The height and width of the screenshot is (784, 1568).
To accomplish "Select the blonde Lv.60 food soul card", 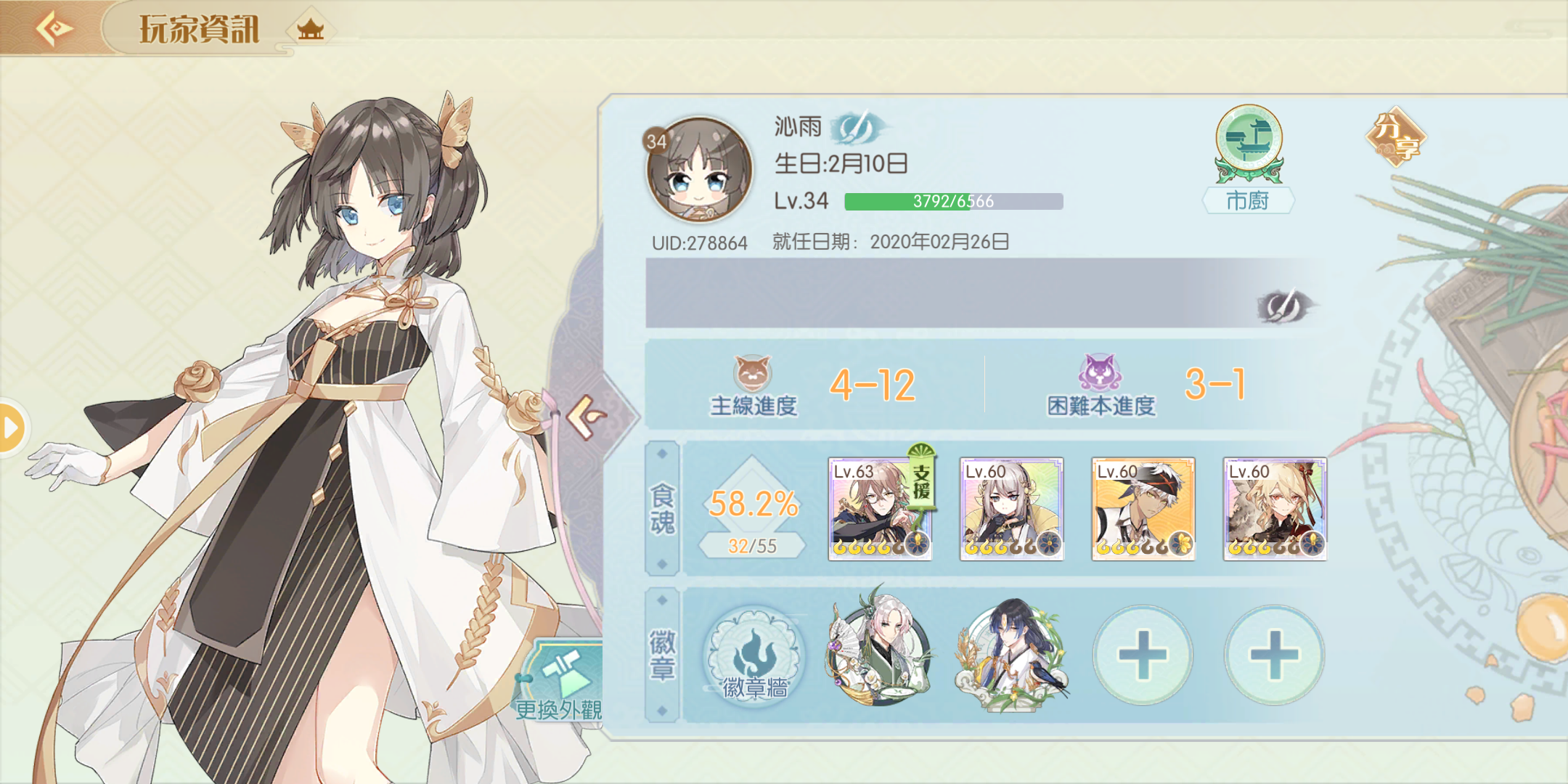I will click(x=1275, y=508).
